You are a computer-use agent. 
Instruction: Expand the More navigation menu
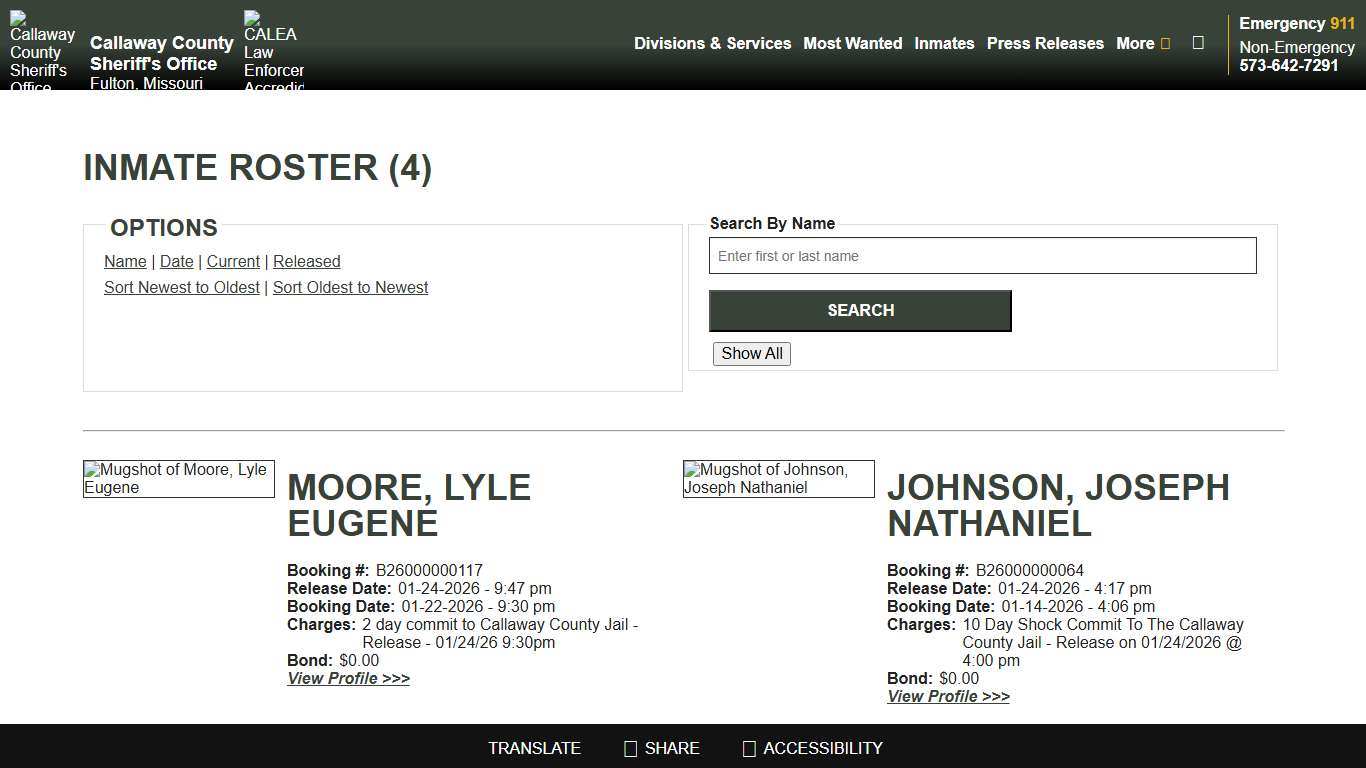(x=1141, y=43)
